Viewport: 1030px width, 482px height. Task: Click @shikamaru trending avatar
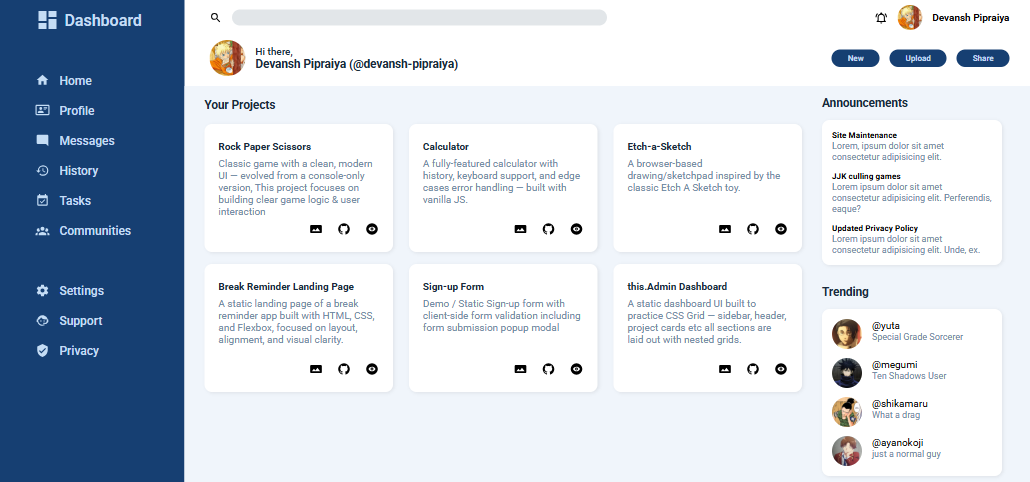(847, 412)
